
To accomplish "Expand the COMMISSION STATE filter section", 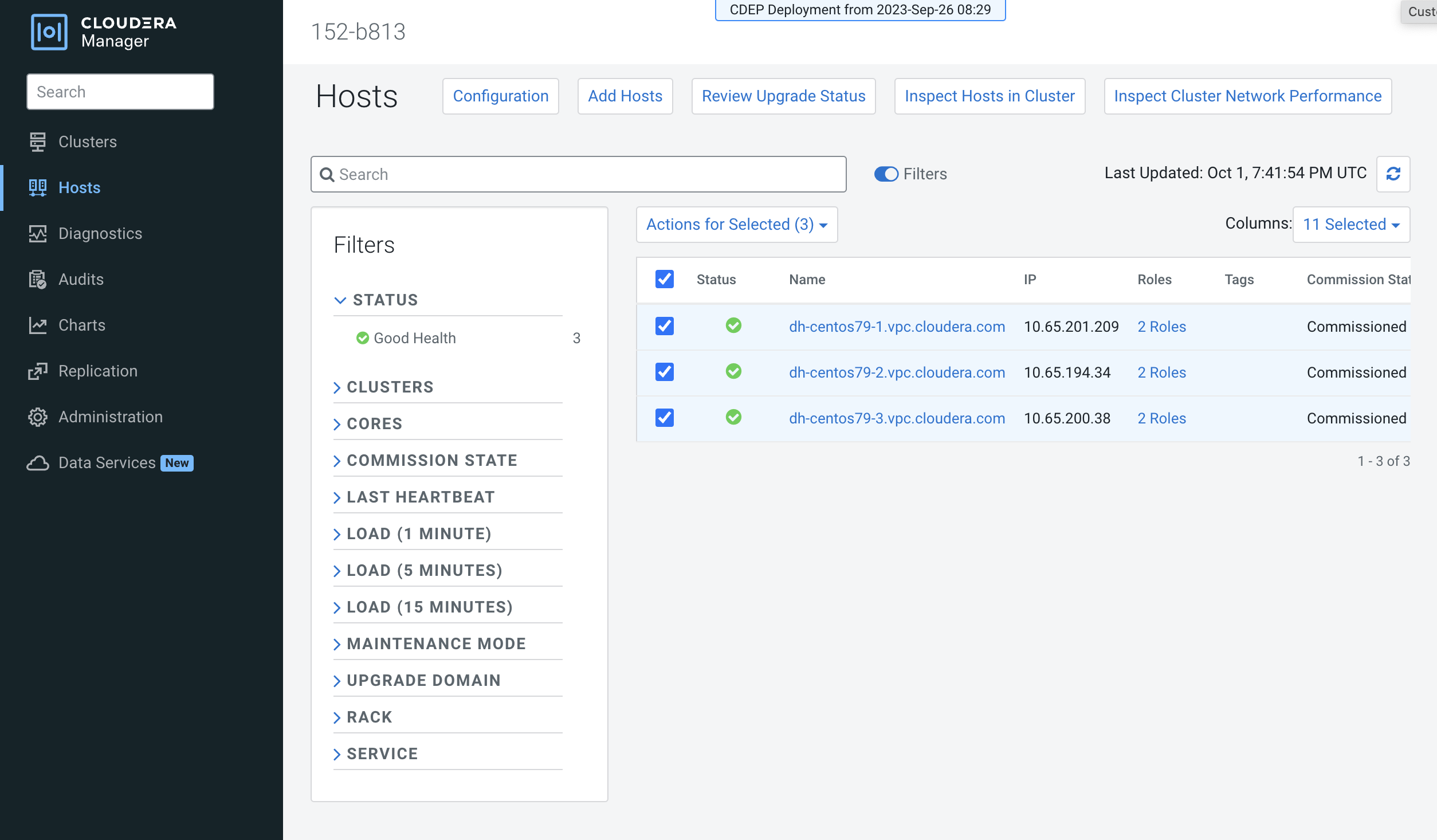I will 431,460.
